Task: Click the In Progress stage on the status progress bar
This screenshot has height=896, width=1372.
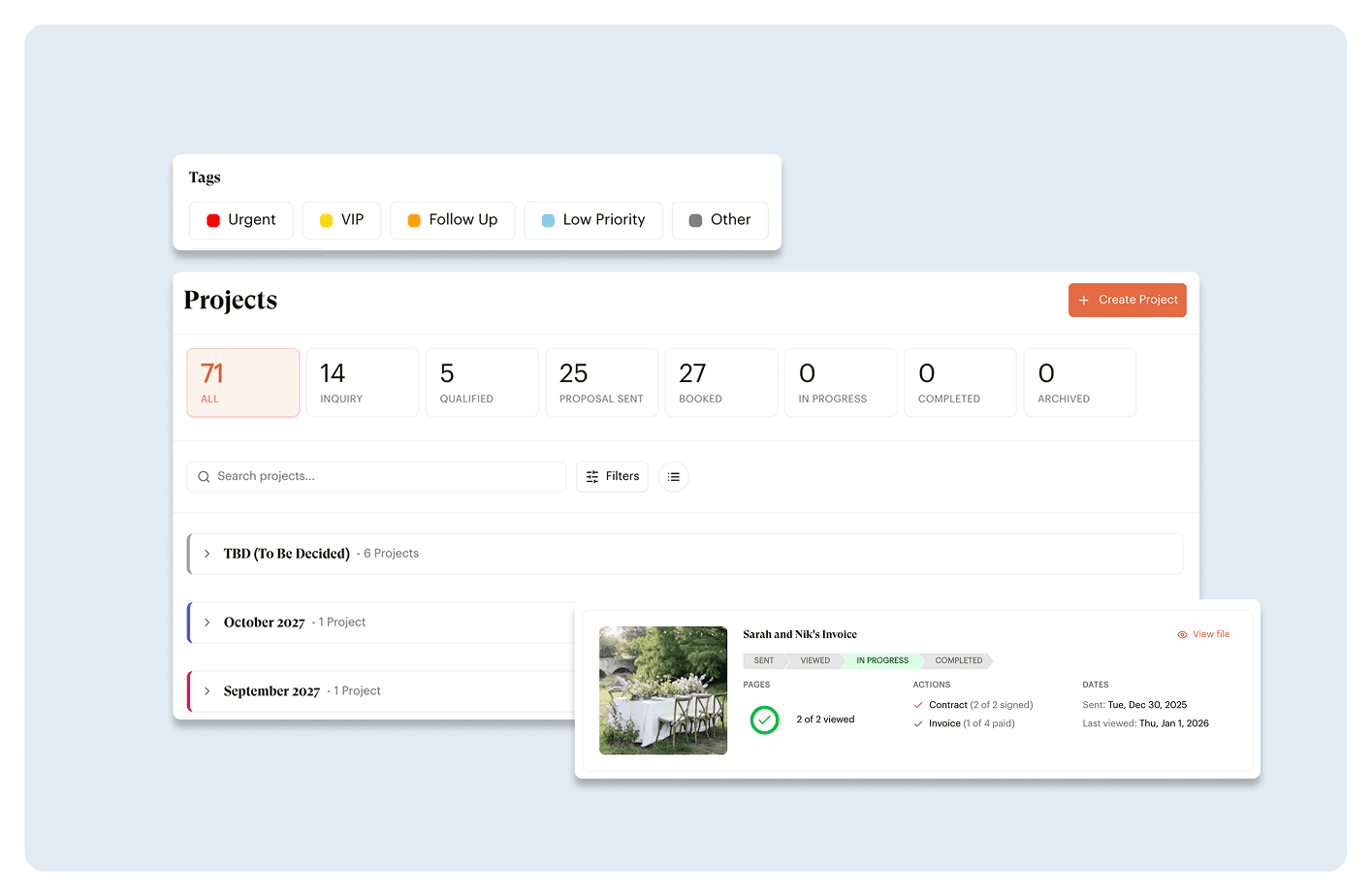Action: pos(880,660)
